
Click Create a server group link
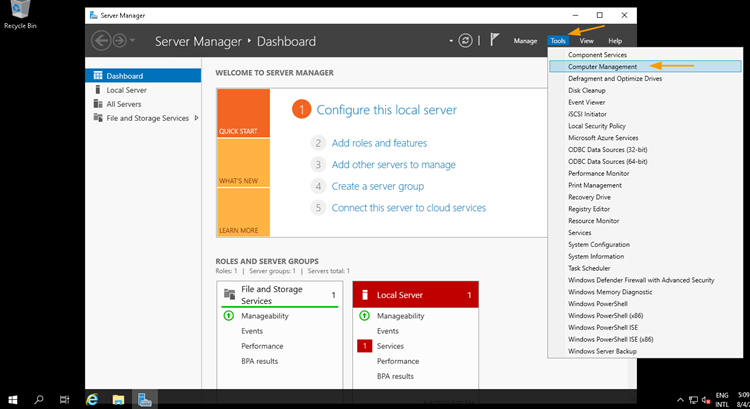click(378, 187)
